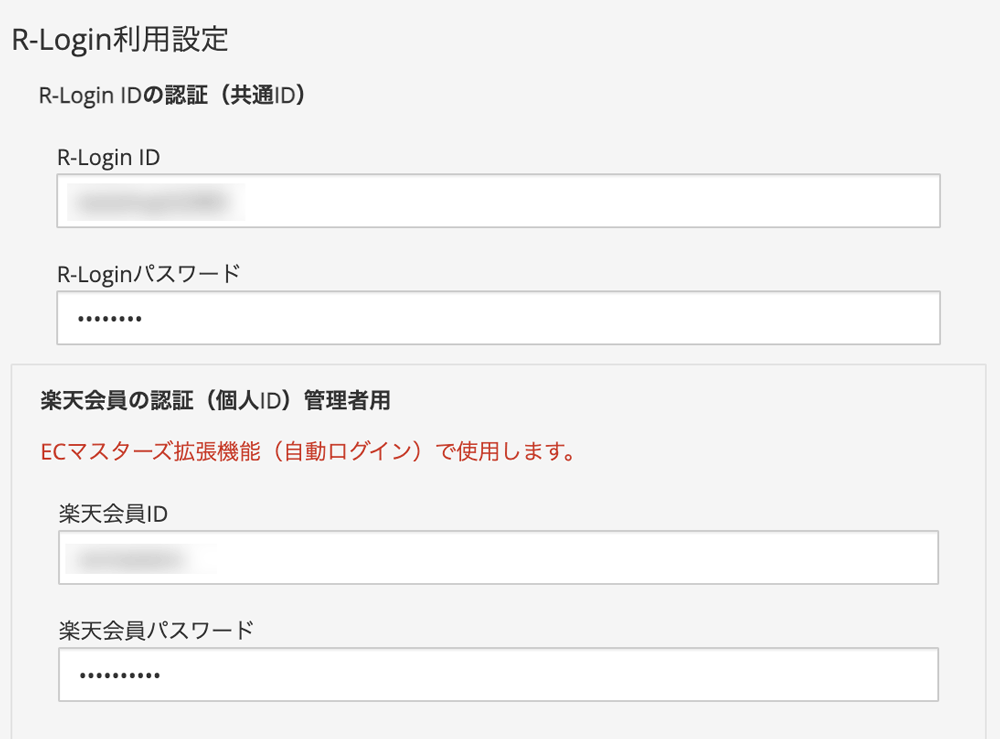1000x739 pixels.
Task: Click the red ECマスターズ拡張機能 notice text
Action: [x=307, y=452]
